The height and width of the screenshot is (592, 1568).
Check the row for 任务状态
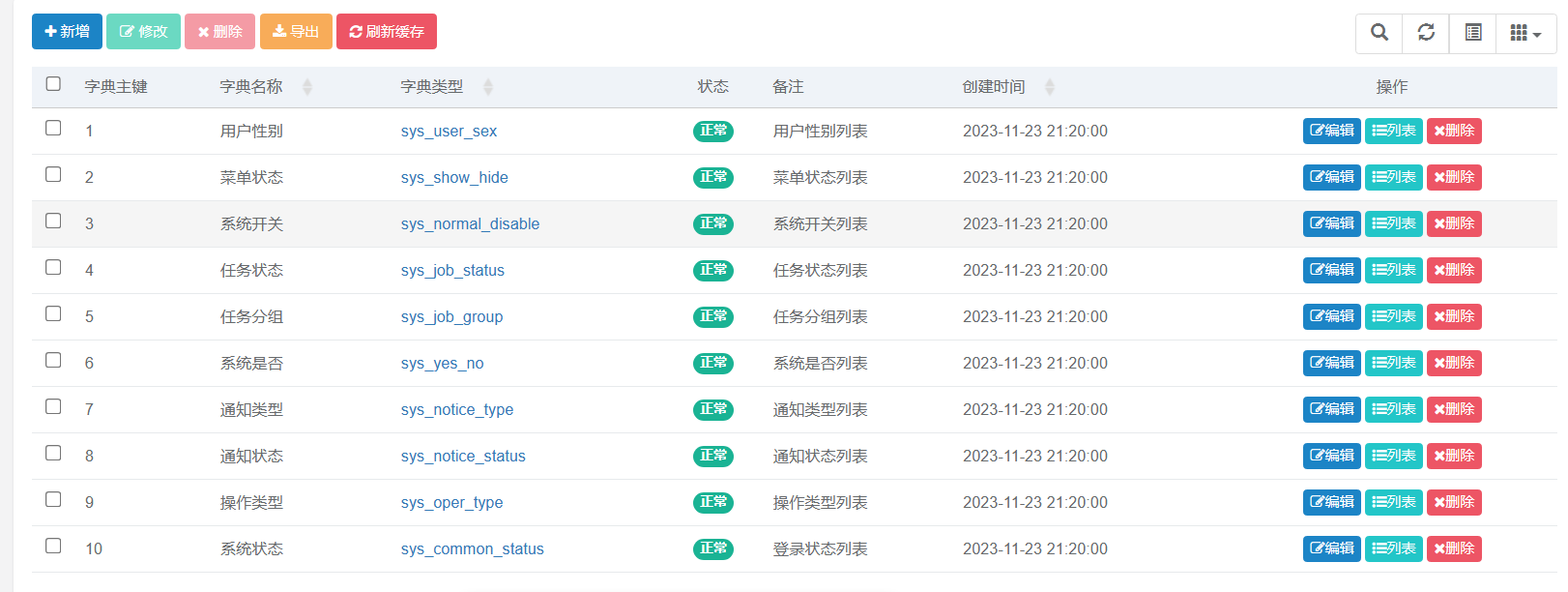pyautogui.click(x=53, y=267)
